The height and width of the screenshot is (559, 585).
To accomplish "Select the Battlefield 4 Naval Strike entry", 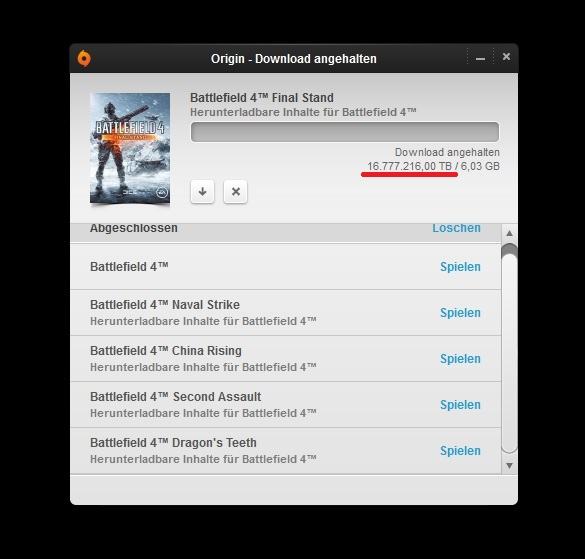I will click(x=285, y=313).
